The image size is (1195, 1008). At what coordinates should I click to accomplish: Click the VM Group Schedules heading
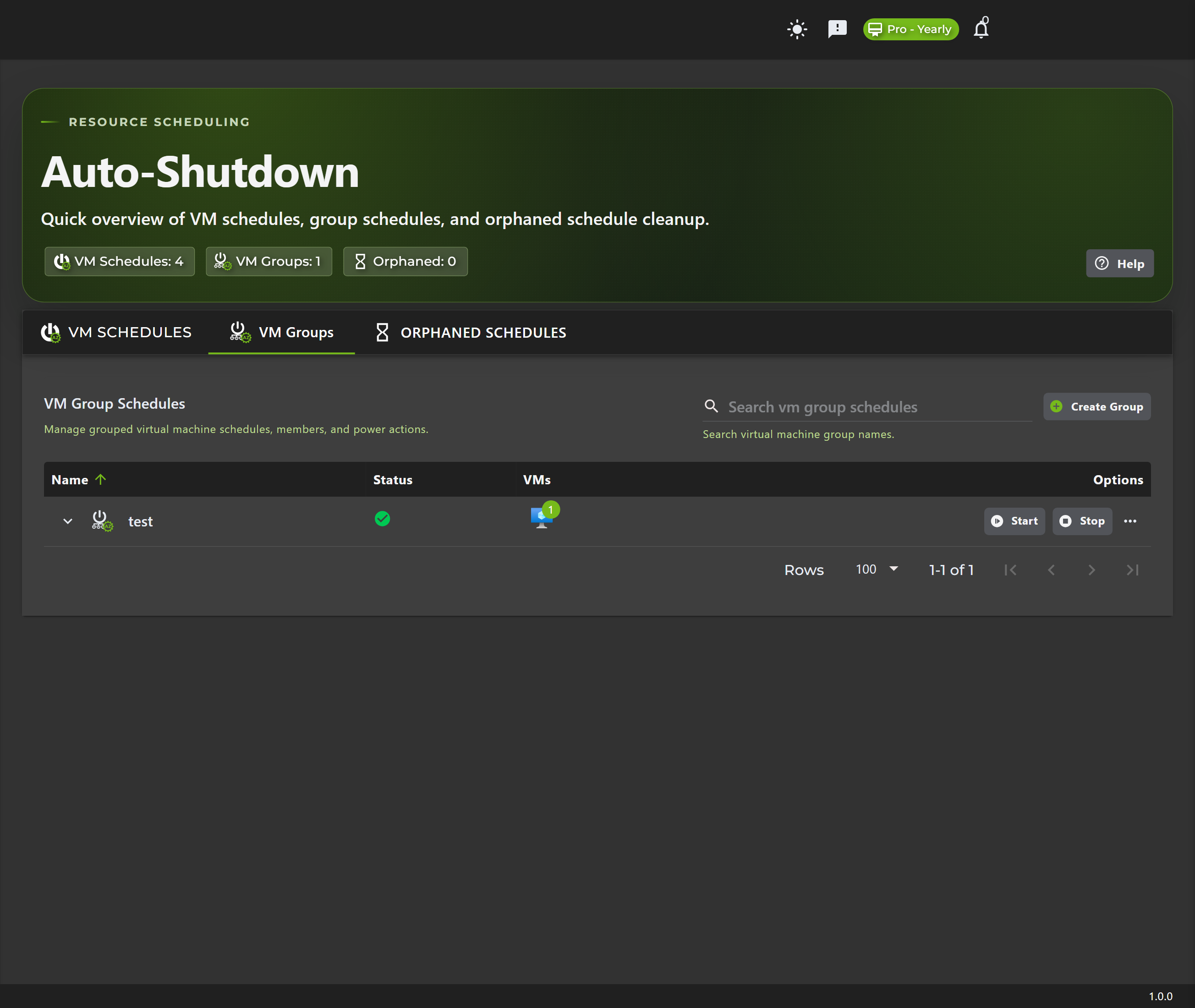click(114, 403)
